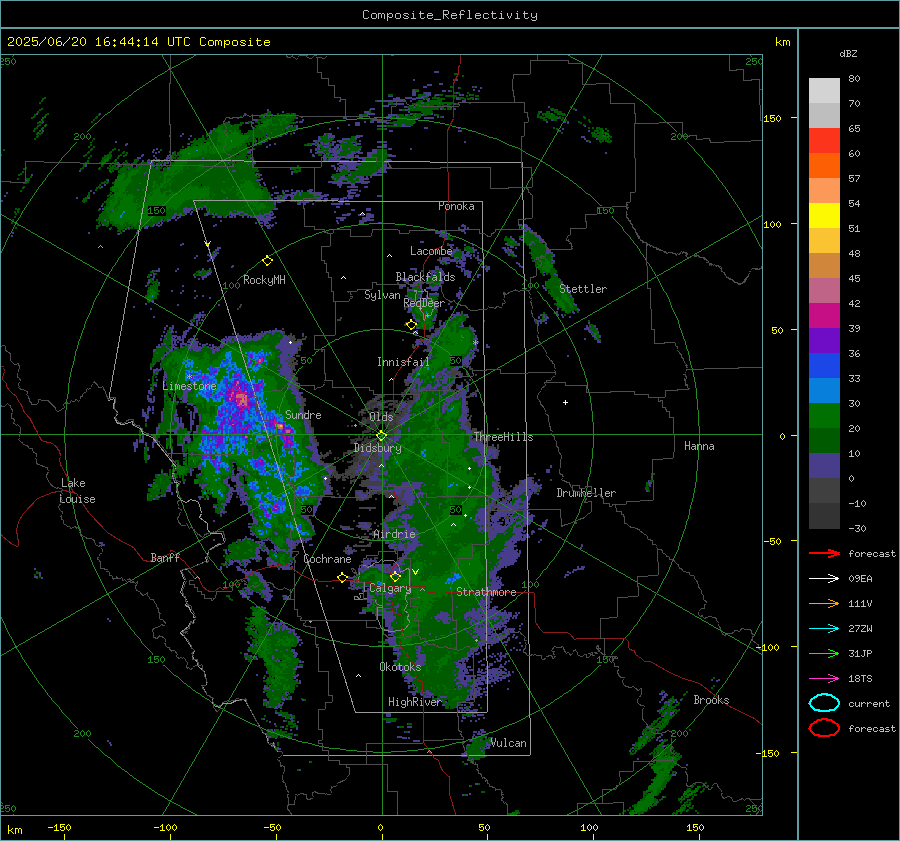
Task: Click the Hanna label
Action: pos(699,446)
